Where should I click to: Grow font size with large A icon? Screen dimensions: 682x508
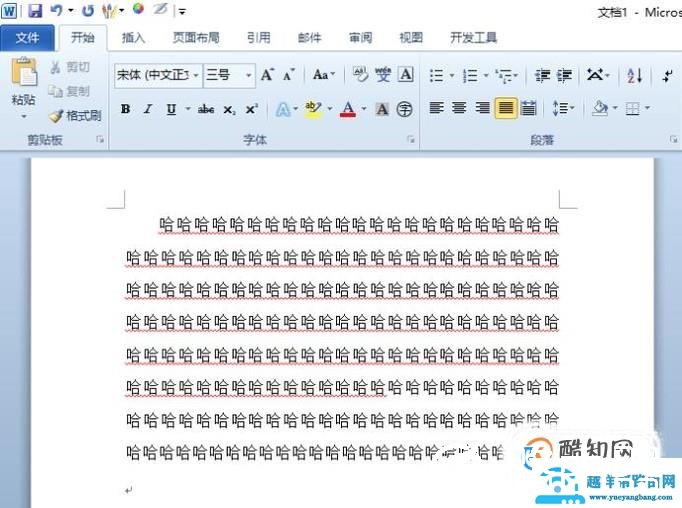point(267,75)
